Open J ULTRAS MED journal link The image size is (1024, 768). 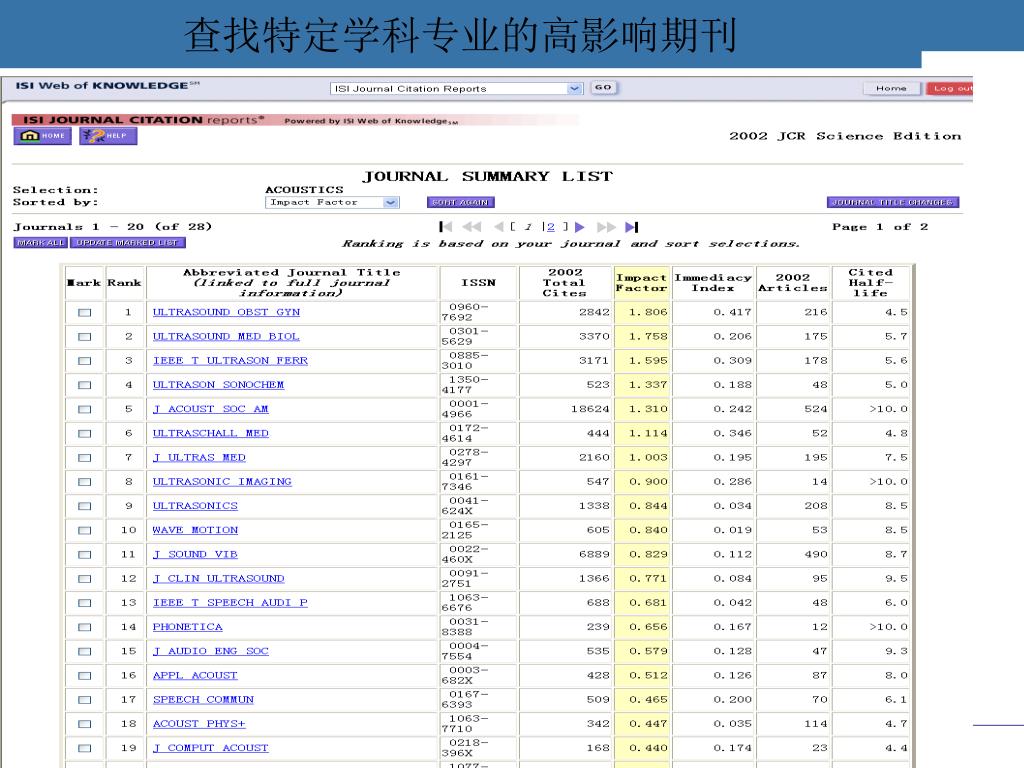[x=199, y=457]
